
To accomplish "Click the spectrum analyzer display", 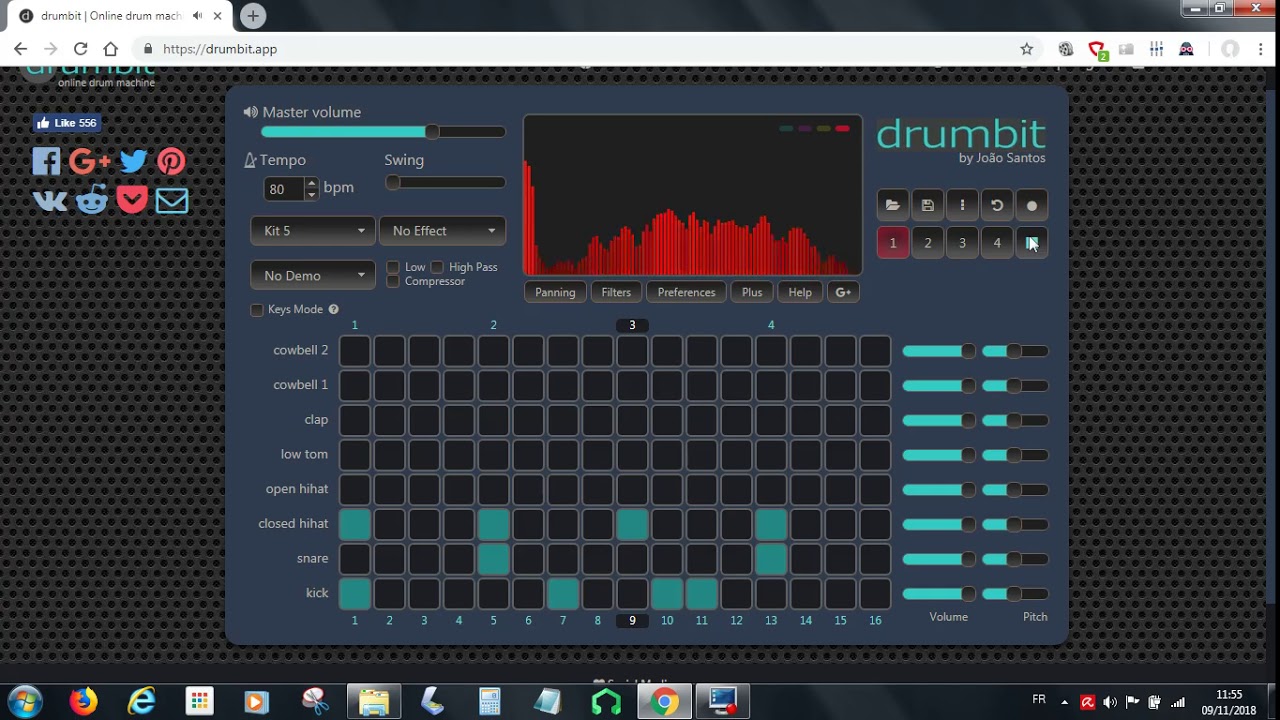I will (x=692, y=195).
